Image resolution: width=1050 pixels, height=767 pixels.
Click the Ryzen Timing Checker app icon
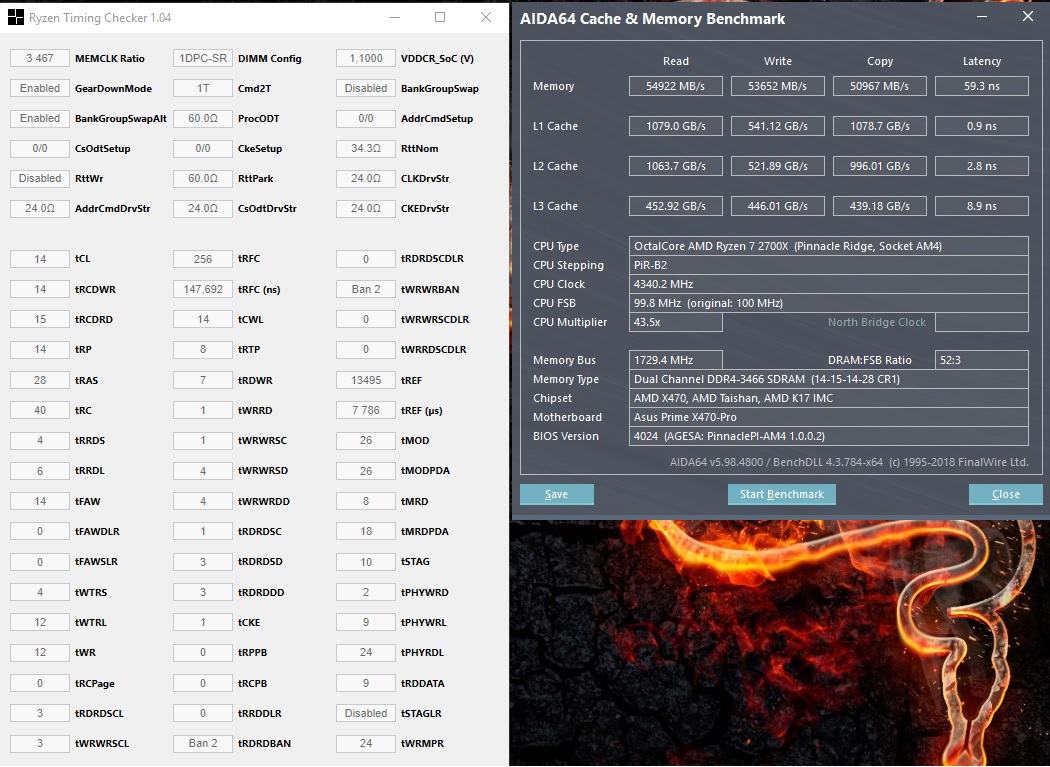[x=15, y=17]
